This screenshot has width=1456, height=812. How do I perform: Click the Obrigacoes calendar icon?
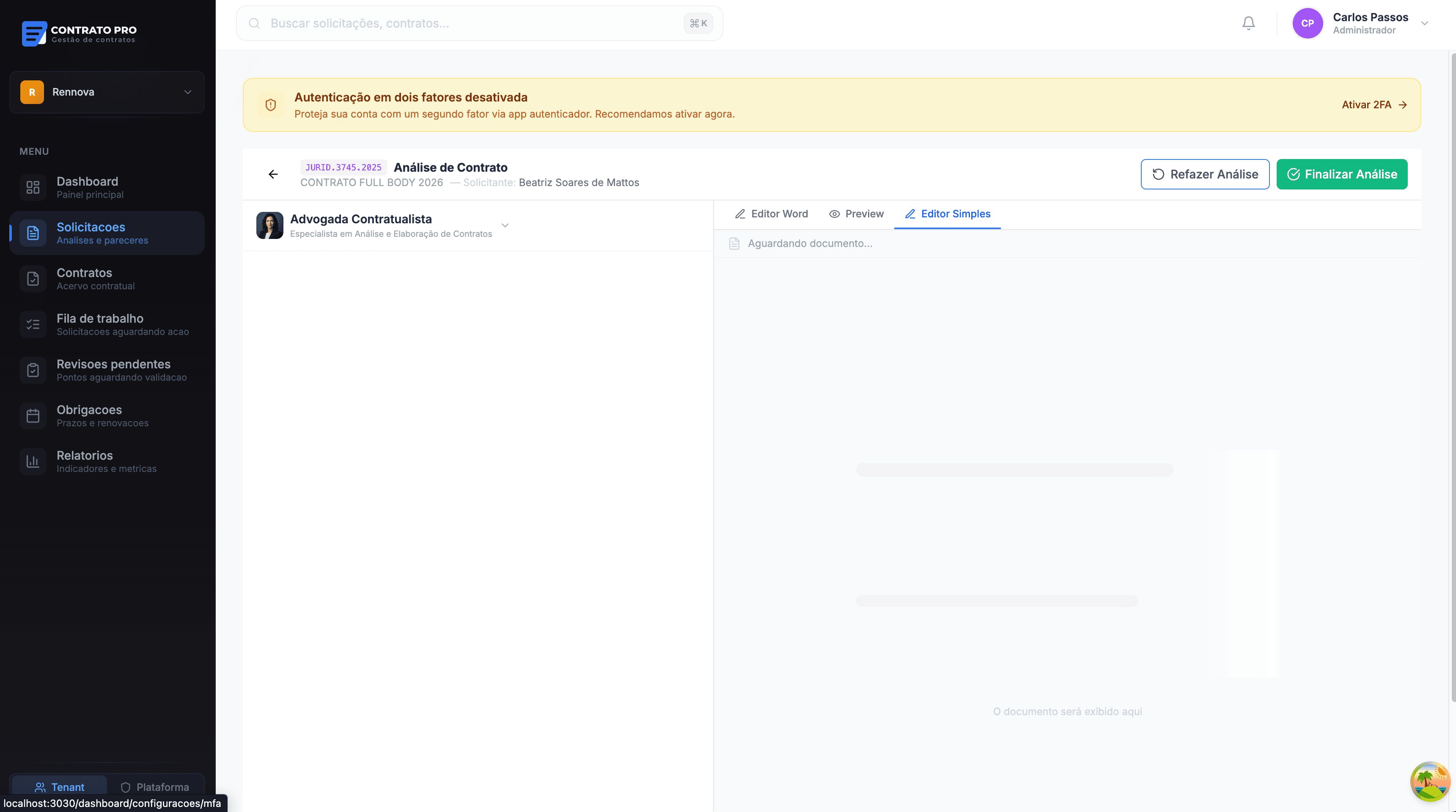pos(33,416)
